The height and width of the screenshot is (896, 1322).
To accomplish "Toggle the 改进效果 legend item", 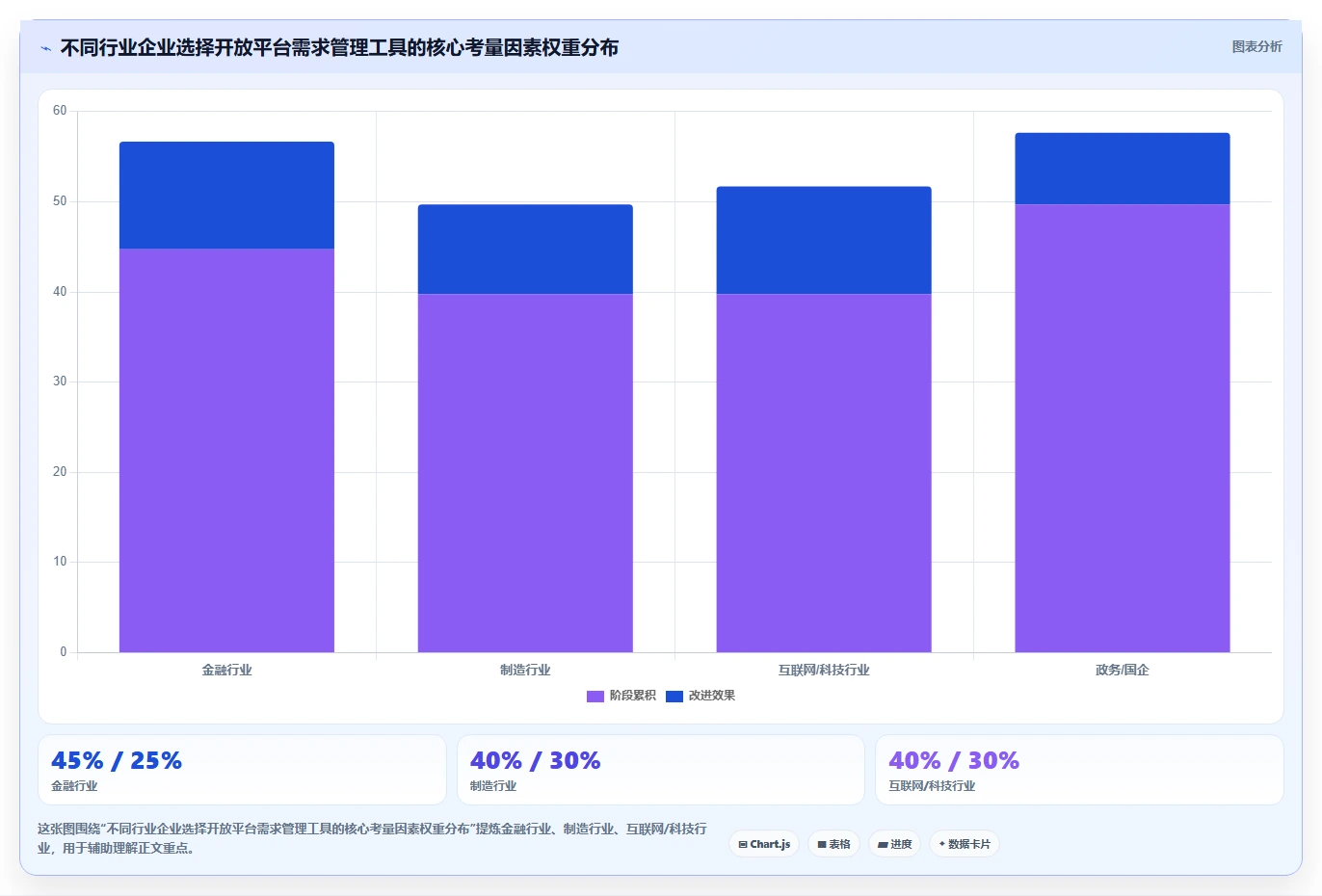I will click(x=701, y=696).
